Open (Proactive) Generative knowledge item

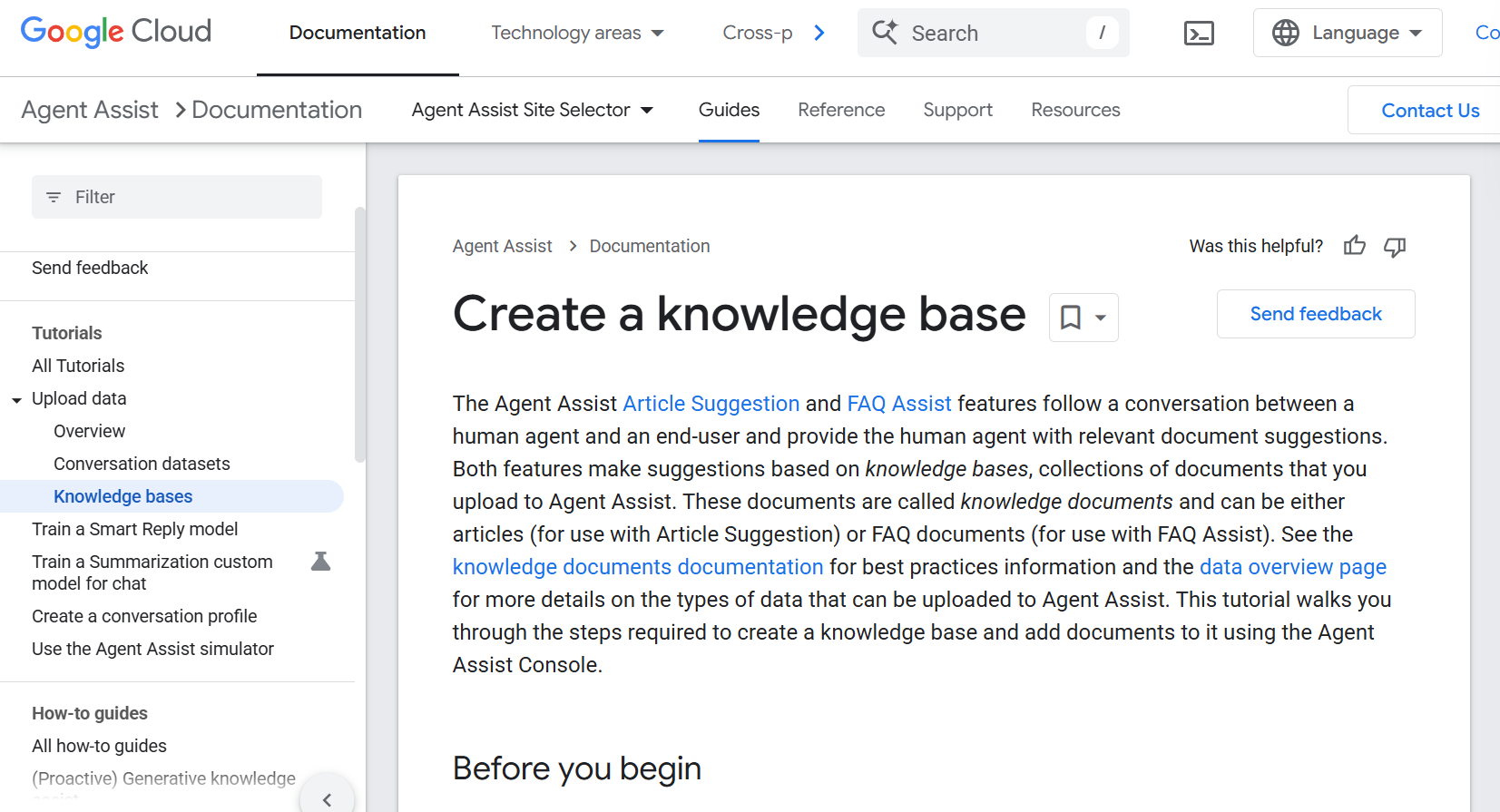(x=163, y=778)
